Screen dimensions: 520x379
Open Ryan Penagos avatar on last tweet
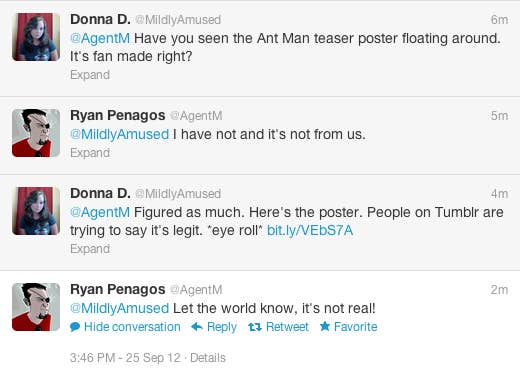(x=36, y=307)
